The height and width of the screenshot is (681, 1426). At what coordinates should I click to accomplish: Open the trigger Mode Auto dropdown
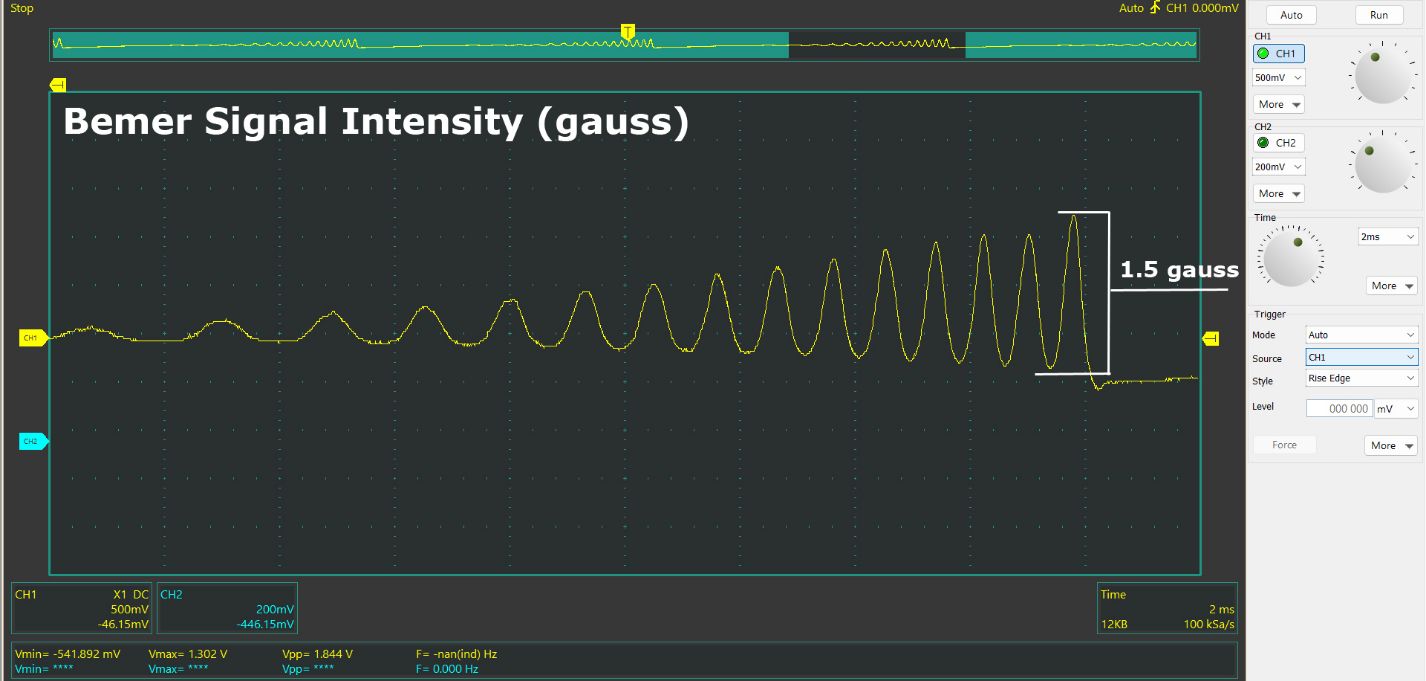1362,335
